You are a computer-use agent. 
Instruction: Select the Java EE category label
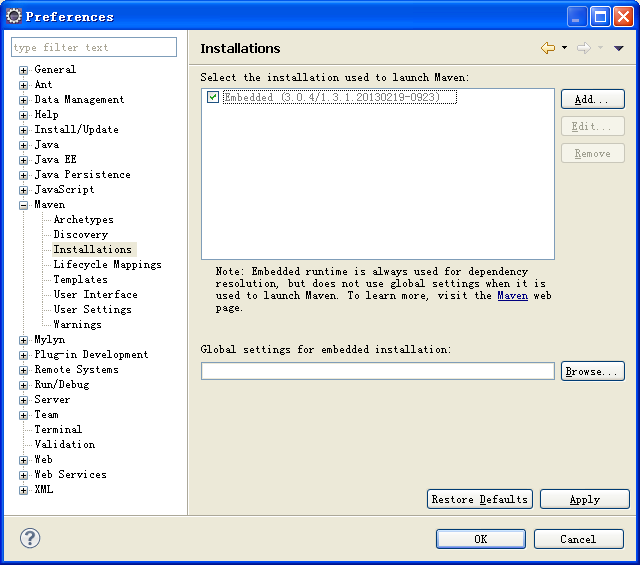56,159
